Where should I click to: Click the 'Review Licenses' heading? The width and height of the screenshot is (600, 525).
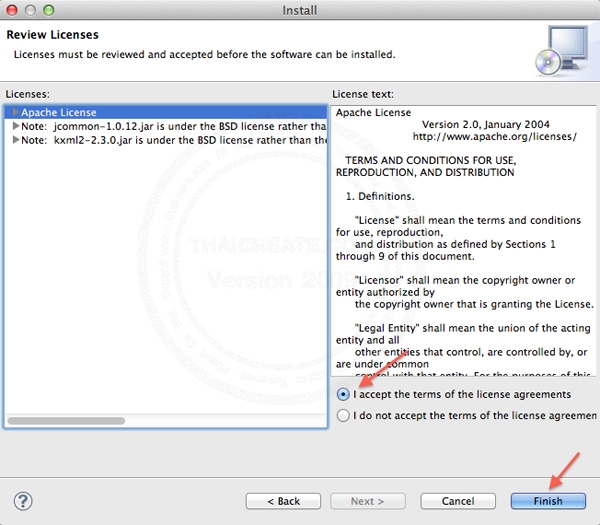pos(52,34)
